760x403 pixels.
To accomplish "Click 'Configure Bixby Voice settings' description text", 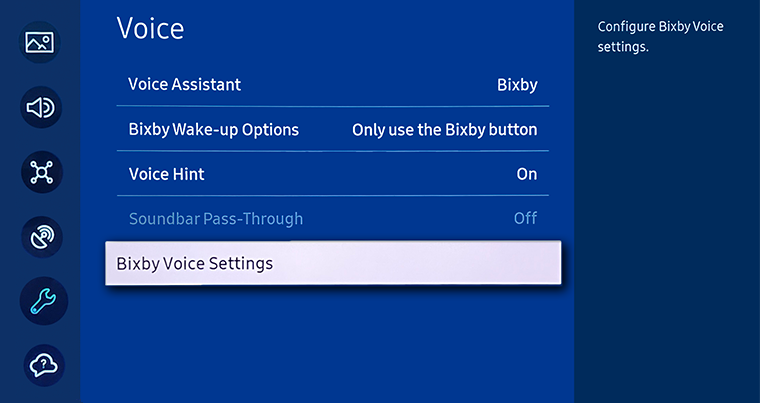I will pyautogui.click(x=660, y=36).
